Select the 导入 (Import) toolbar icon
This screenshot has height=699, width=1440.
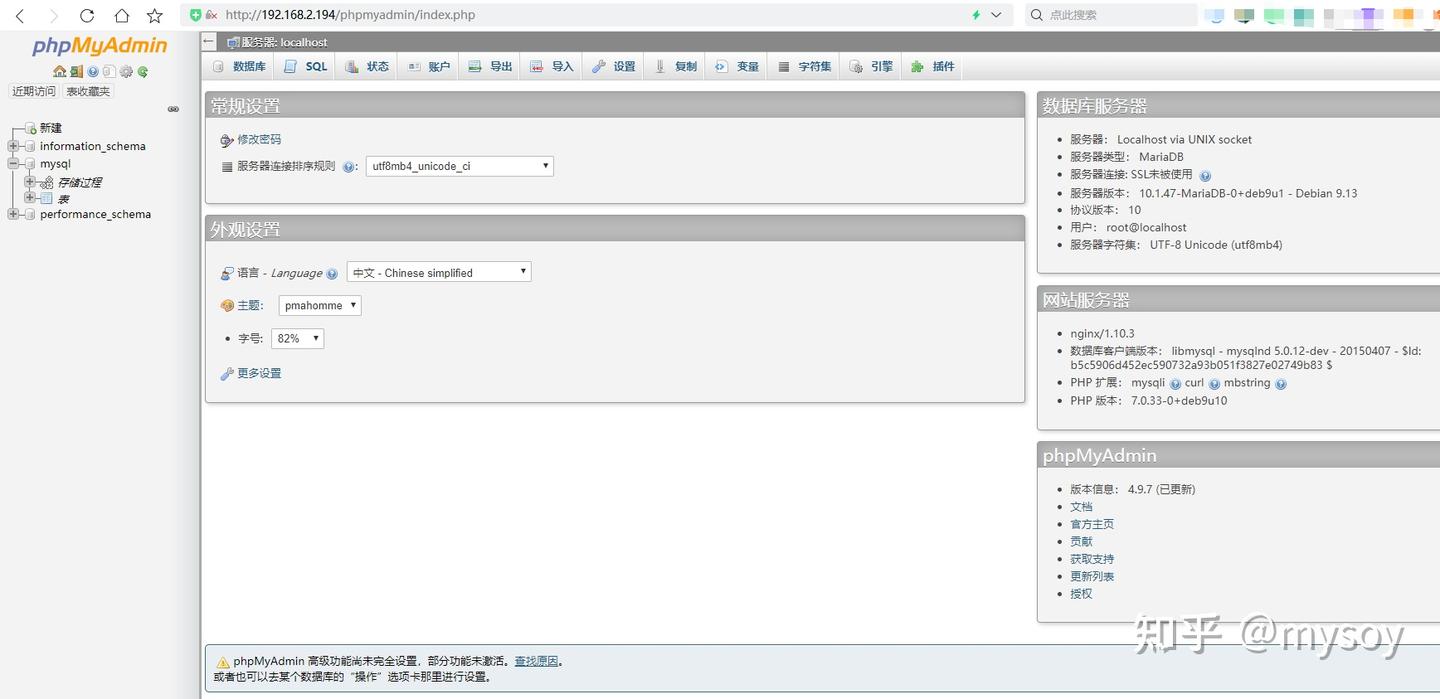click(538, 65)
